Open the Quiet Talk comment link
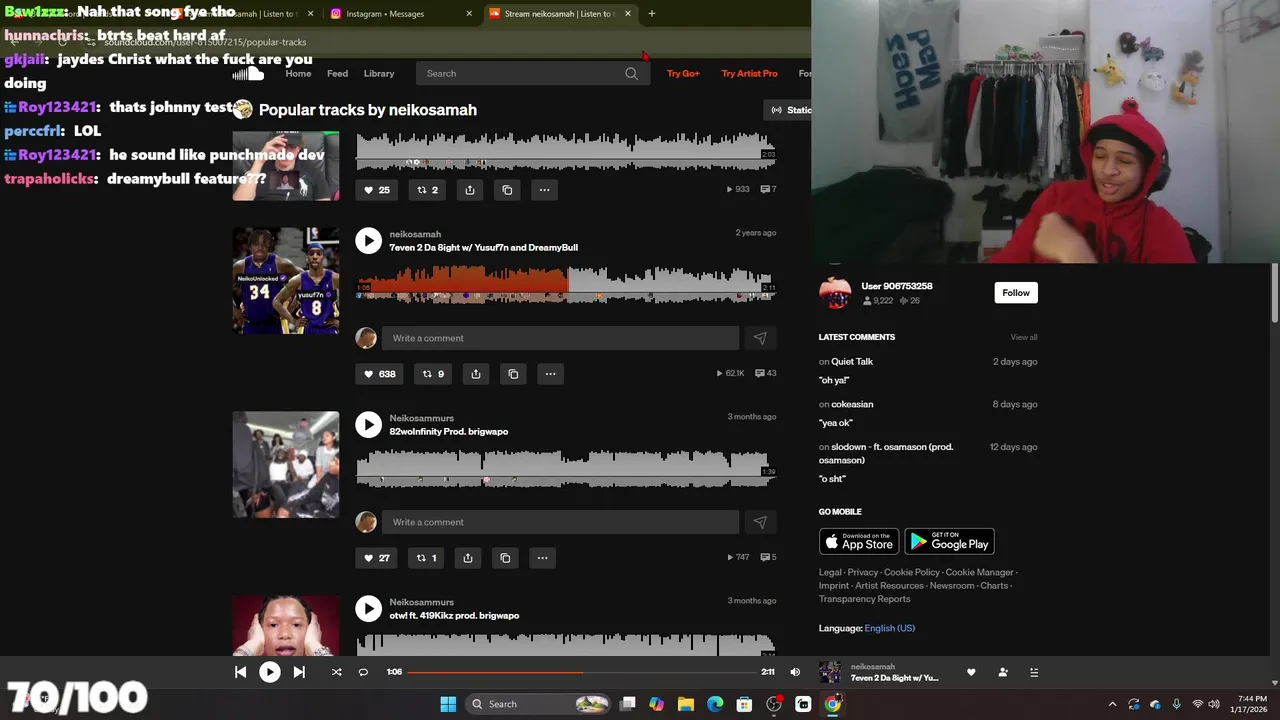Image resolution: width=1280 pixels, height=720 pixels. [852, 361]
